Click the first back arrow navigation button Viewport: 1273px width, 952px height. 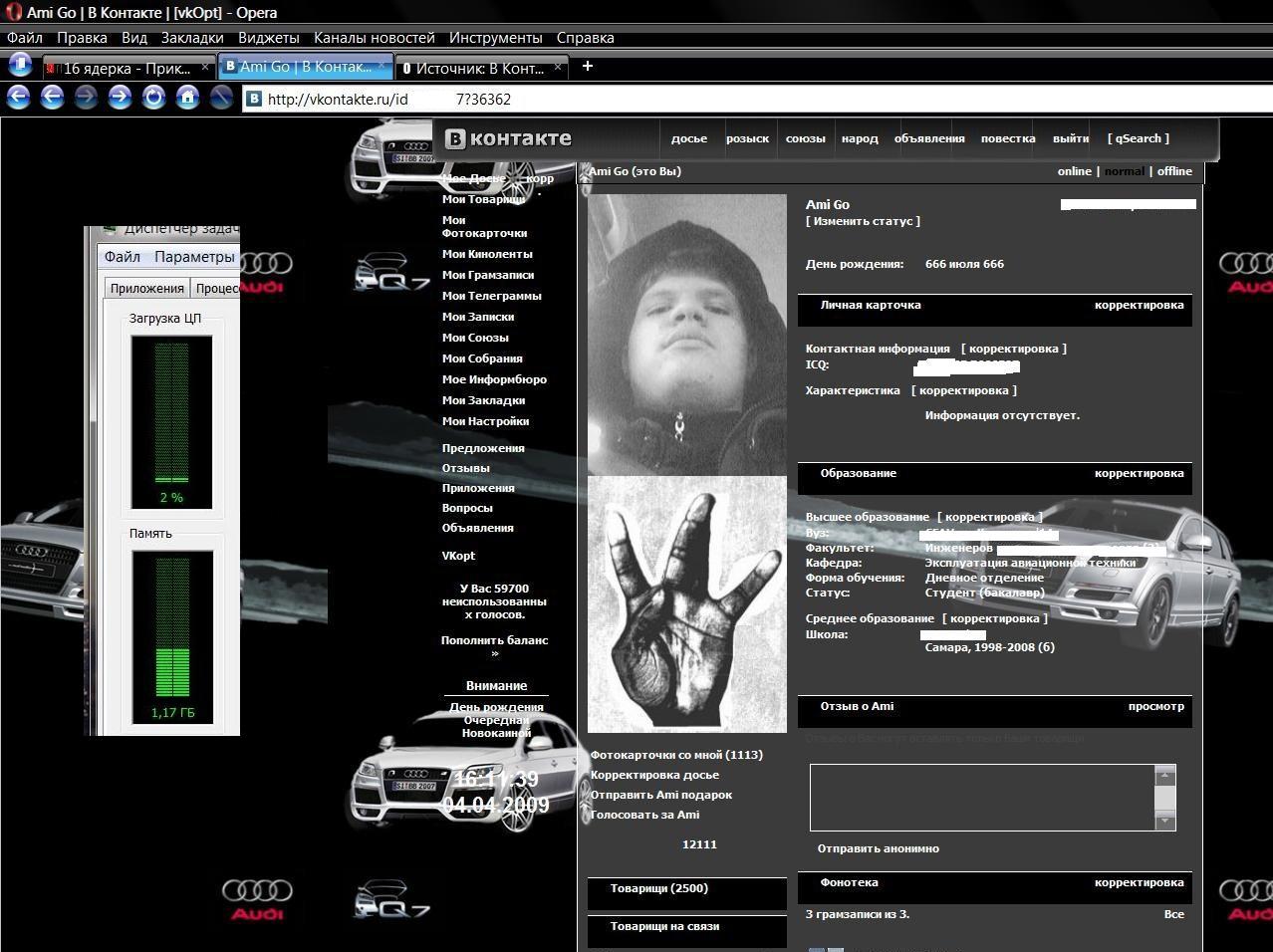pos(19,98)
